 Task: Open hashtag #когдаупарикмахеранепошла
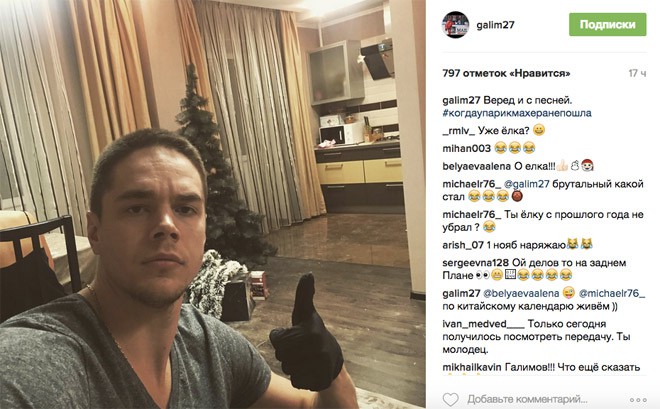[x=517, y=113]
